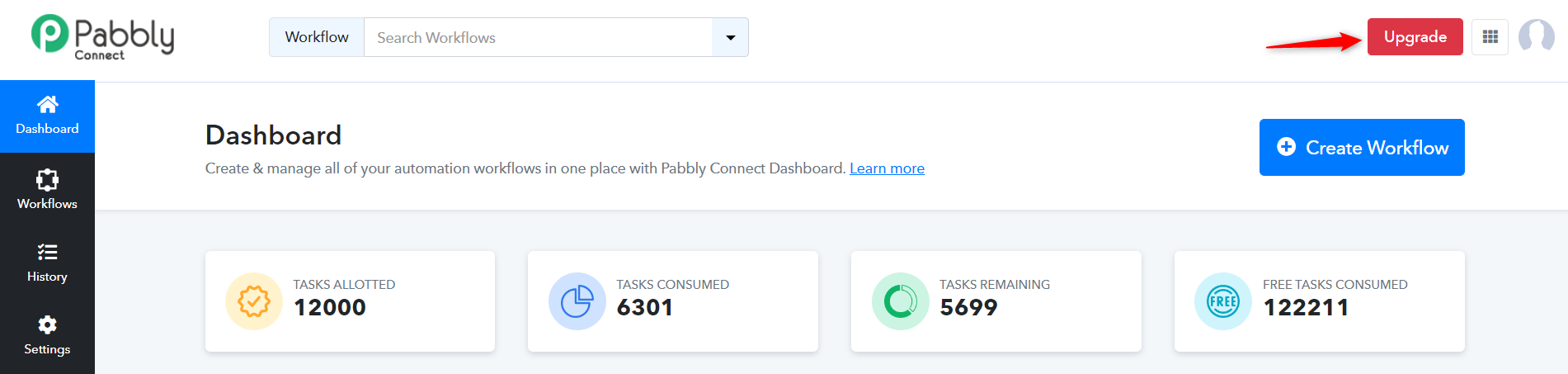Click the Create Workflow button
Screen dimensions: 1568x374
pos(1362,147)
